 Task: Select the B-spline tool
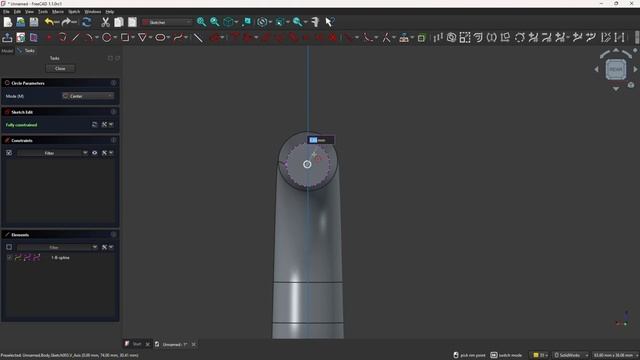coord(178,38)
